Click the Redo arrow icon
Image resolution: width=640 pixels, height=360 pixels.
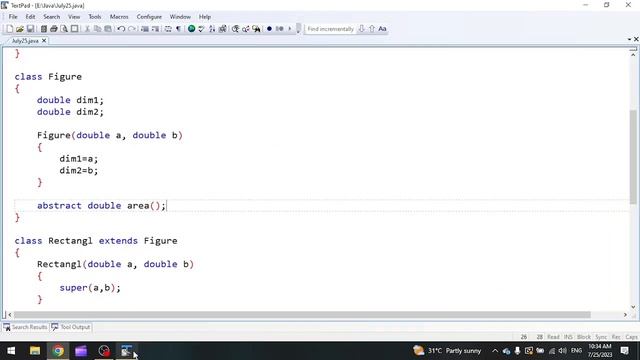coord(131,29)
